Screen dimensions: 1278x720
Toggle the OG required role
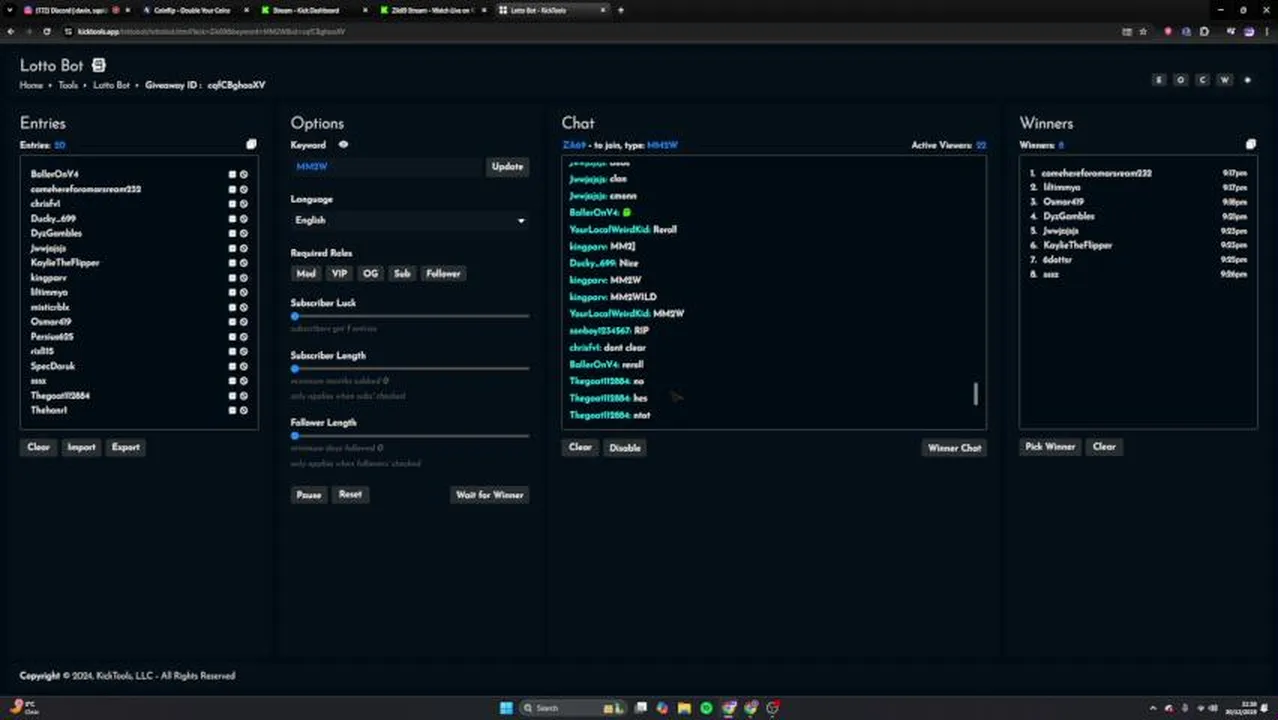(371, 273)
